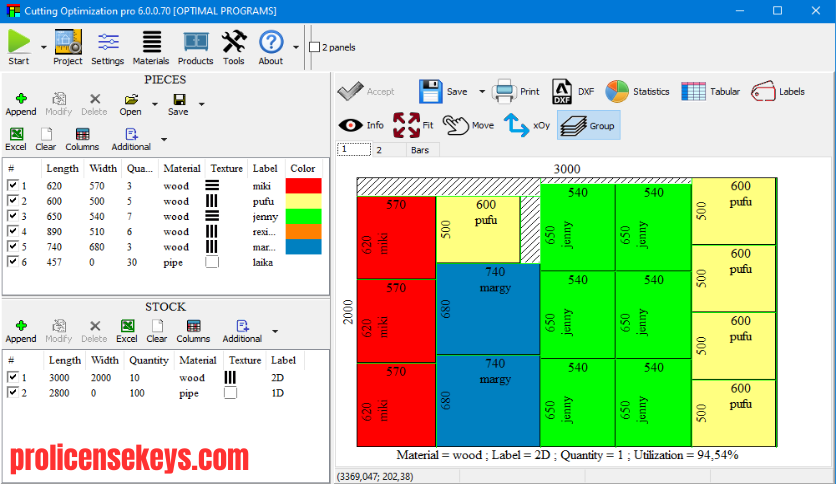
Task: Expand the Additional dropdown arrow in PIECES
Action: point(164,140)
